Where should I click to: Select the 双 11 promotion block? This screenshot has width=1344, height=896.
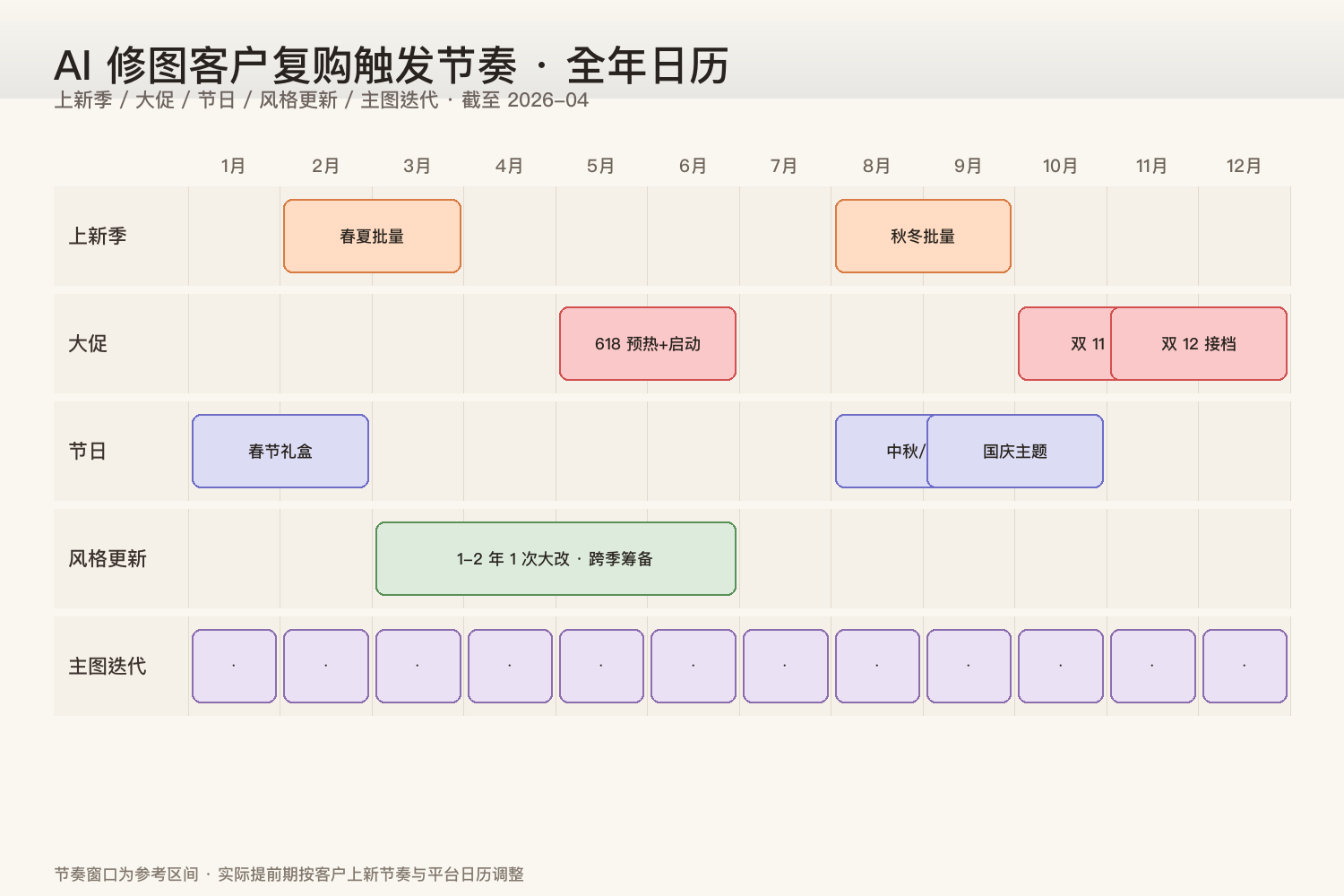coord(1066,344)
